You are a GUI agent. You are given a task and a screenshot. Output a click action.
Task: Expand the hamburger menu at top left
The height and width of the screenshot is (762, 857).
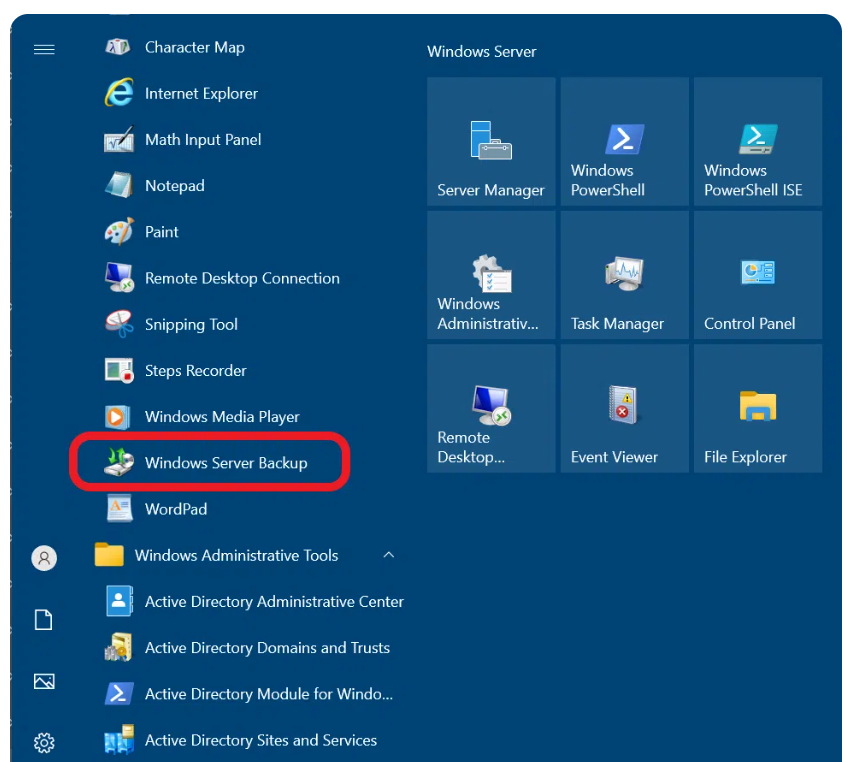pyautogui.click(x=44, y=49)
